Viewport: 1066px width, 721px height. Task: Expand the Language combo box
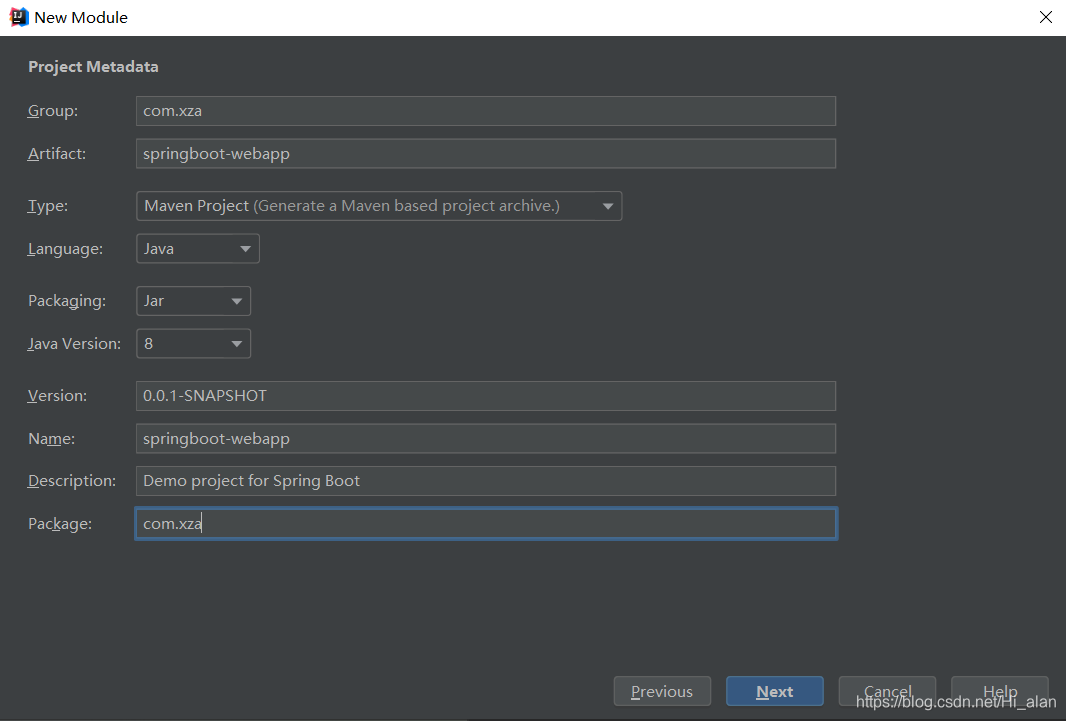197,249
